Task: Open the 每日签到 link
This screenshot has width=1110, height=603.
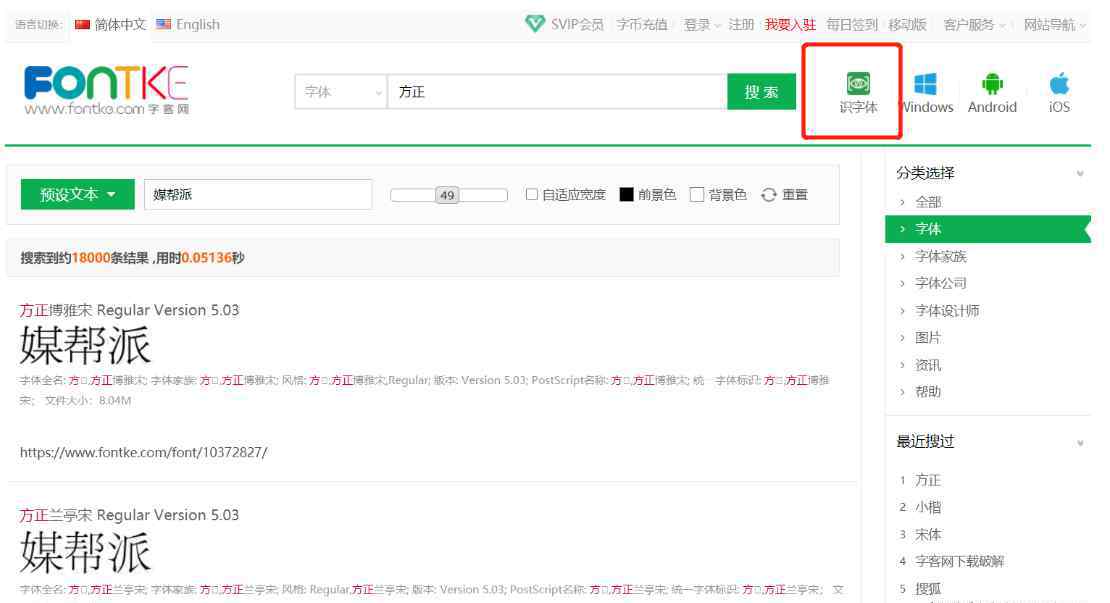Action: pyautogui.click(x=852, y=25)
